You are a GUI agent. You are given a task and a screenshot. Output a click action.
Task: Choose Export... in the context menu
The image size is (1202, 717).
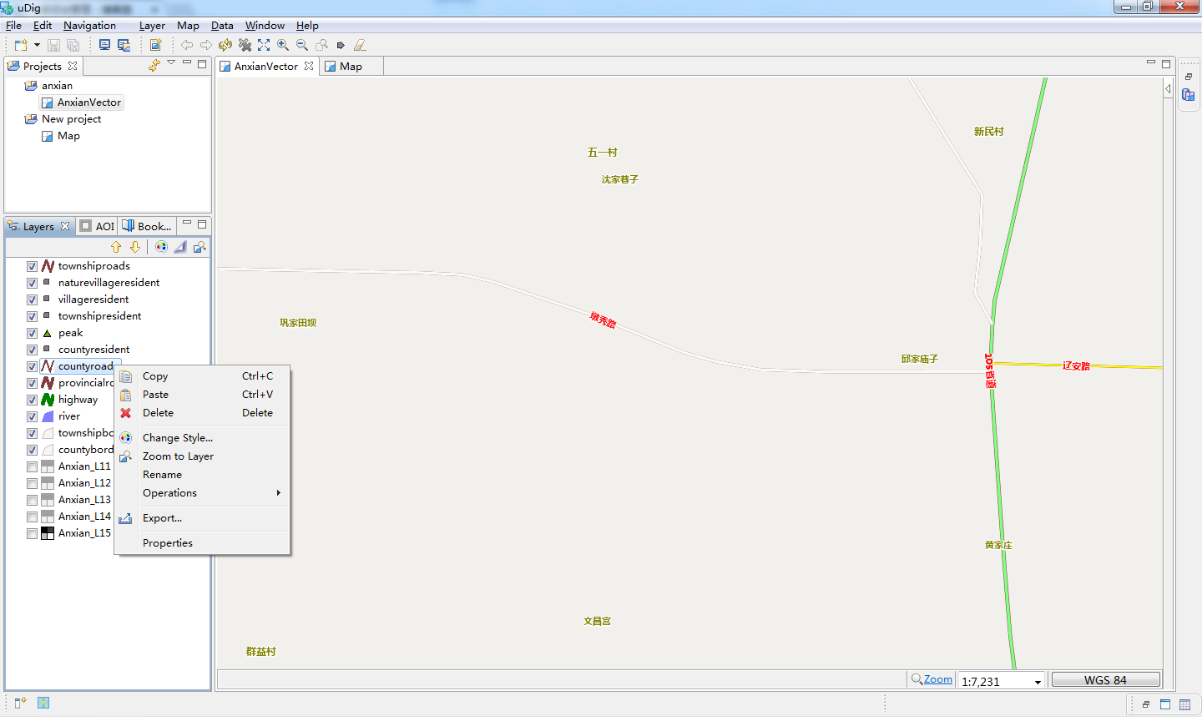(x=202, y=518)
